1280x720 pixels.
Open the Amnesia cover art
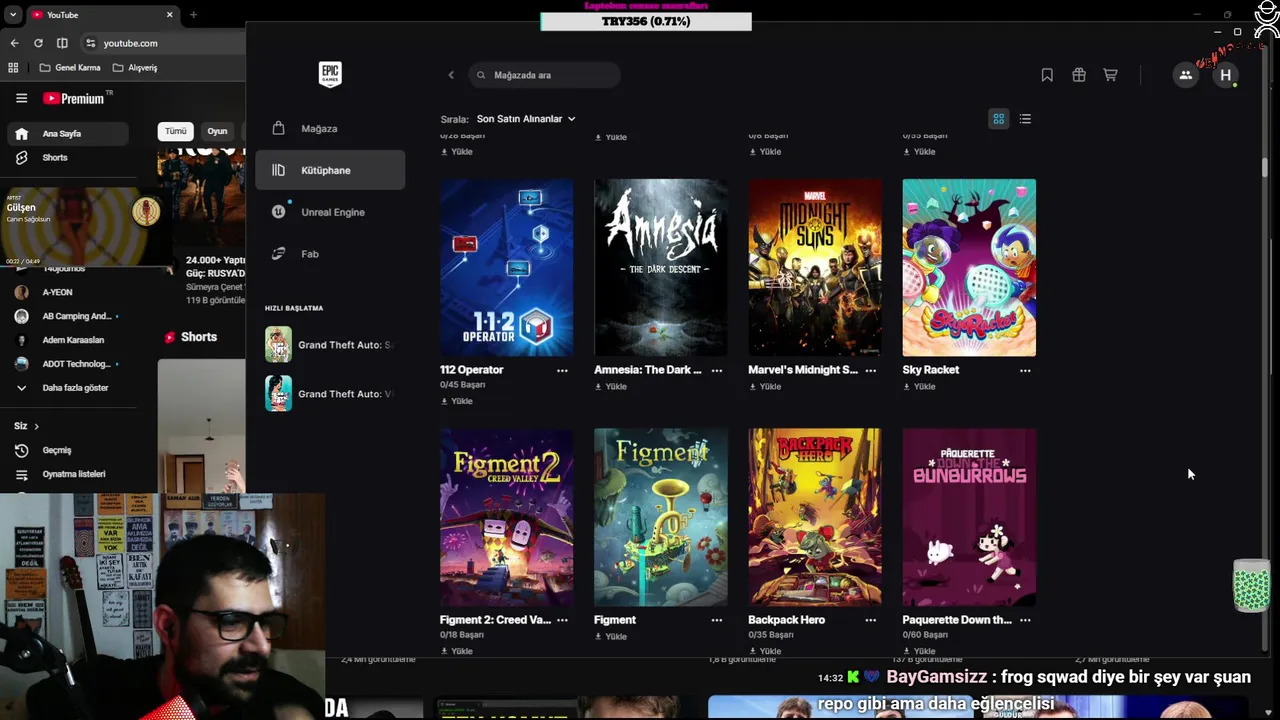pyautogui.click(x=661, y=268)
